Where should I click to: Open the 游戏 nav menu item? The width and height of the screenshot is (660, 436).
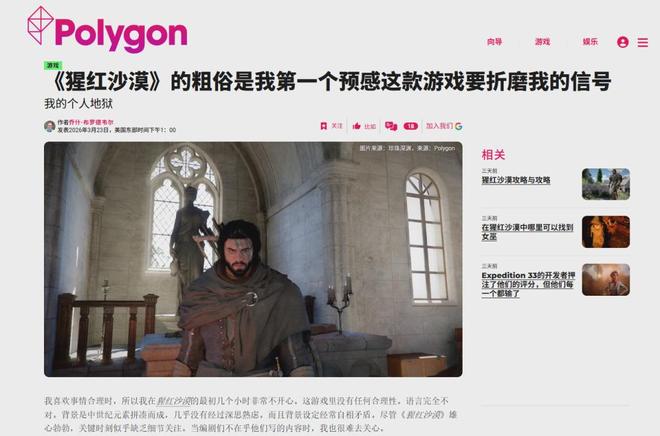(543, 42)
